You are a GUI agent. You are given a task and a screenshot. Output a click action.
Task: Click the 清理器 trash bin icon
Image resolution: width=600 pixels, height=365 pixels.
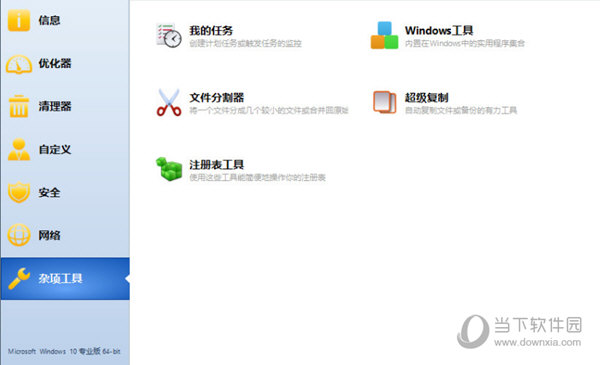[x=18, y=106]
